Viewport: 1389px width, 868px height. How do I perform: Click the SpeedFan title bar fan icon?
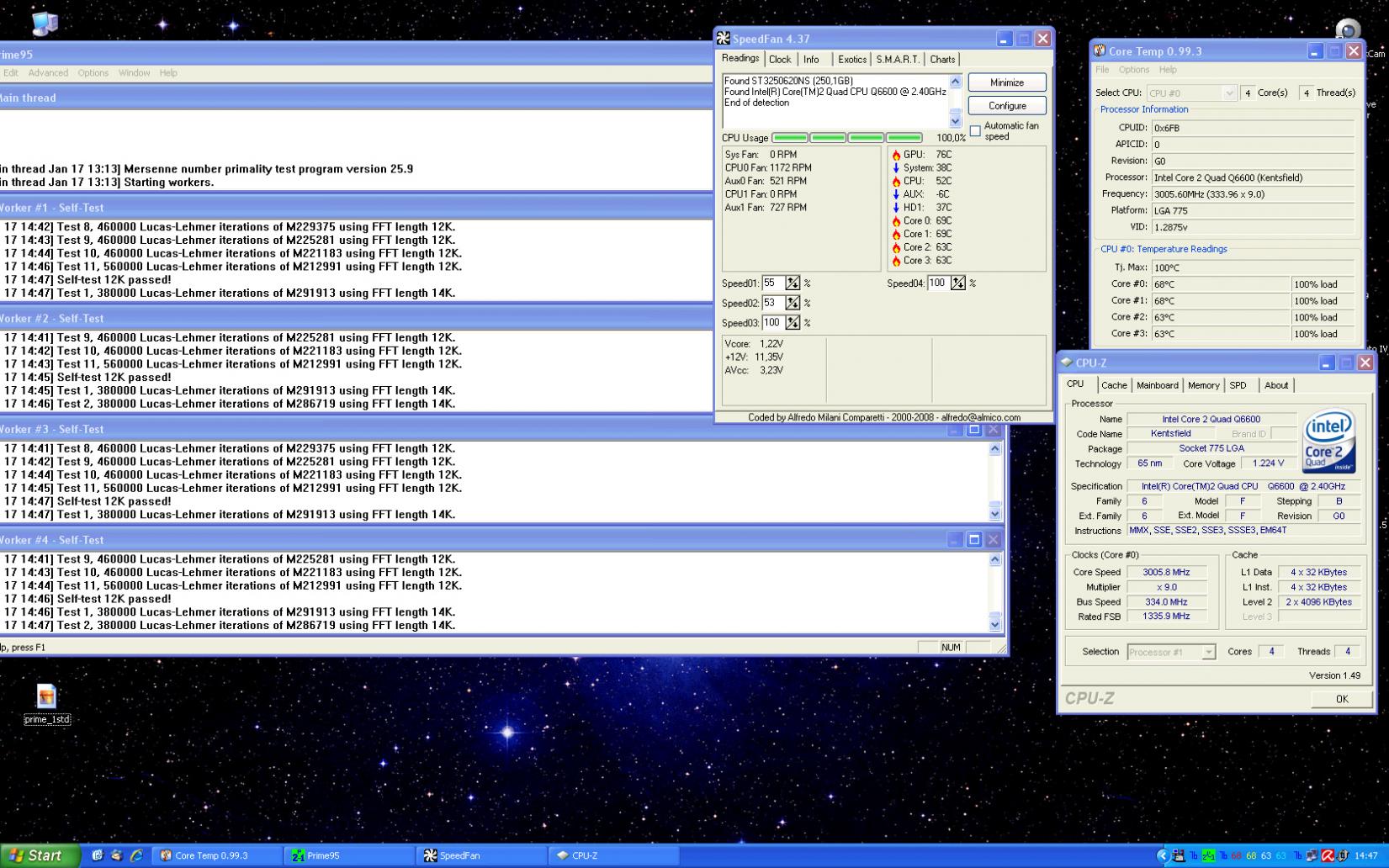[x=724, y=39]
